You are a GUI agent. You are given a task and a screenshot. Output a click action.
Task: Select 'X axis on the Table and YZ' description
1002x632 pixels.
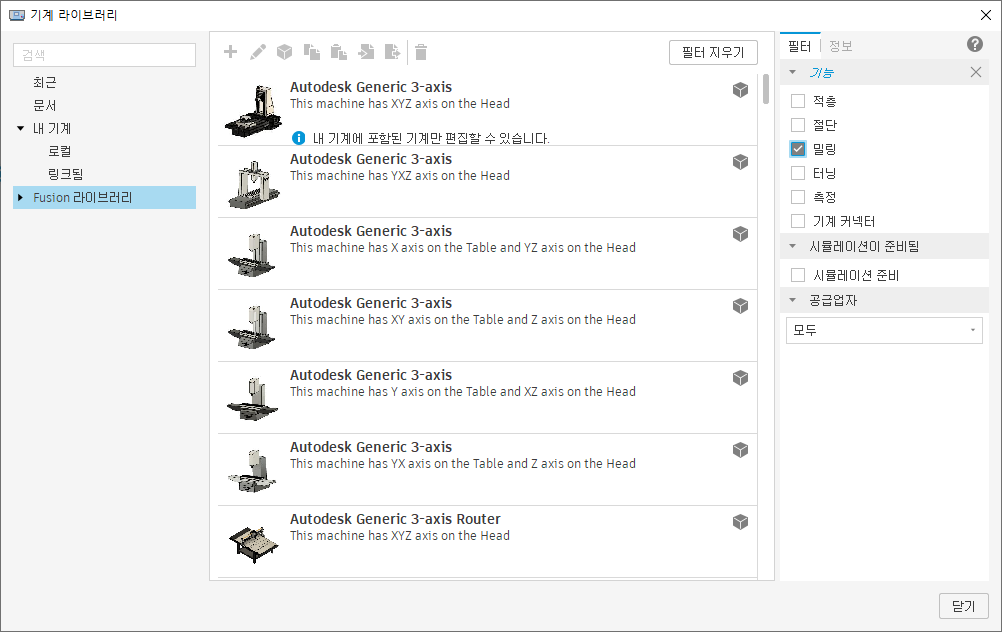coord(461,248)
